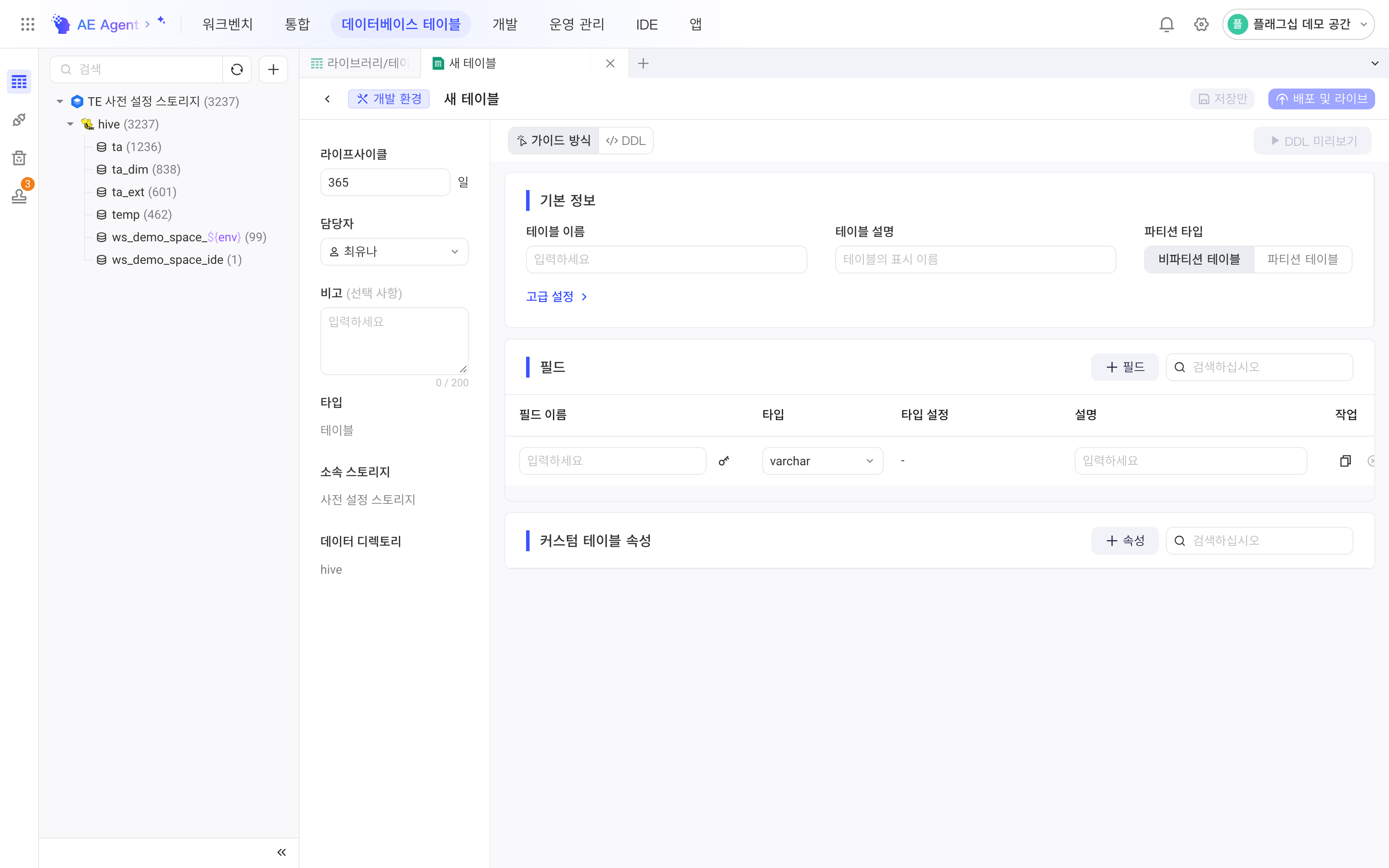Select the ta_dim (838) database
Viewport: 1389px width, 868px height.
coord(138,169)
